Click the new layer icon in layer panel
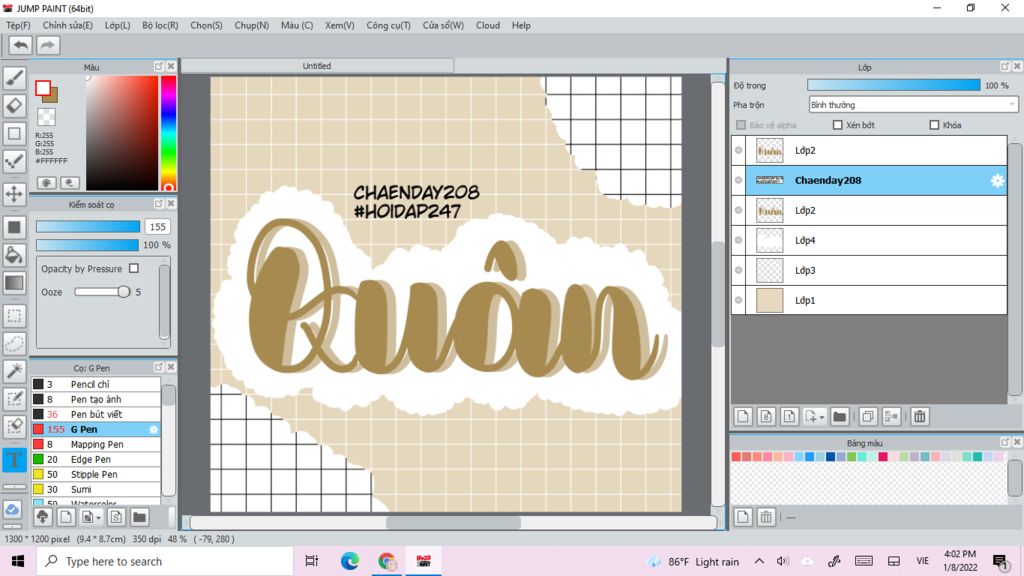The image size is (1024, 576). [743, 416]
